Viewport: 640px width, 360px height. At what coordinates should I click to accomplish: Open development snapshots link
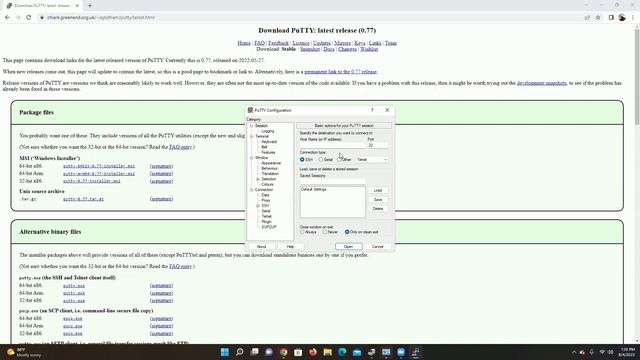(542, 83)
